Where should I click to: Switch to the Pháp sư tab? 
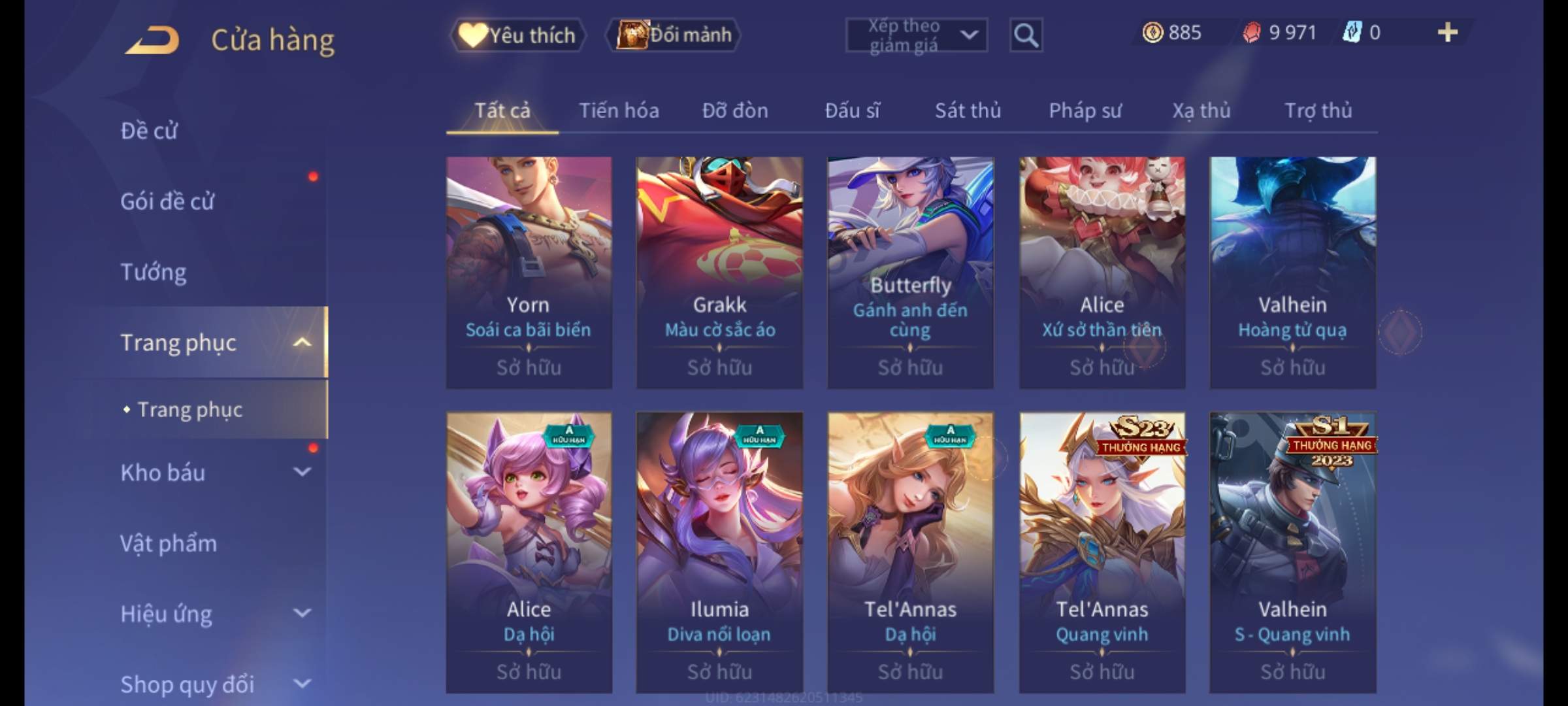point(1085,110)
